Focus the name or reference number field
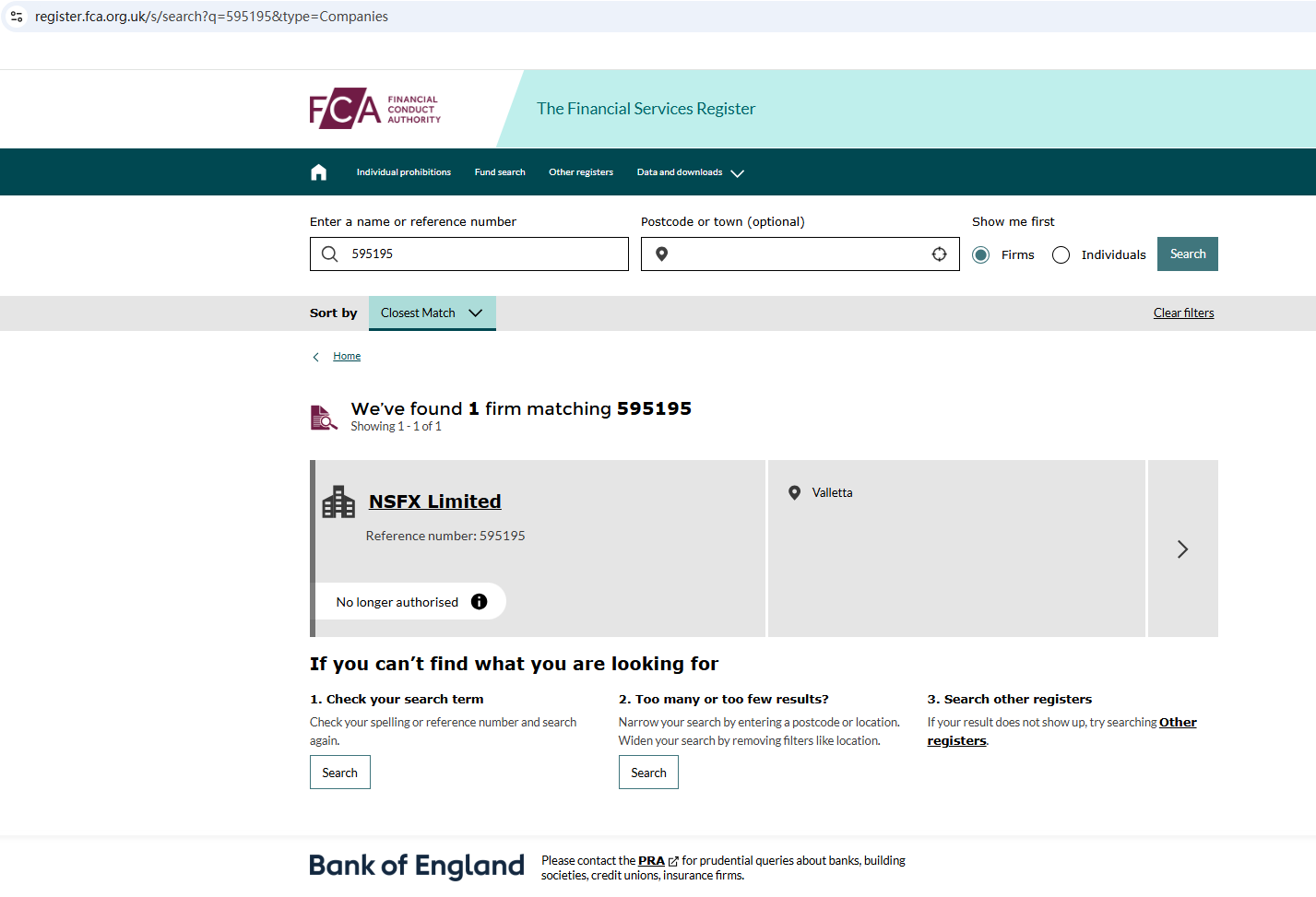This screenshot has width=1316, height=897. click(x=469, y=254)
